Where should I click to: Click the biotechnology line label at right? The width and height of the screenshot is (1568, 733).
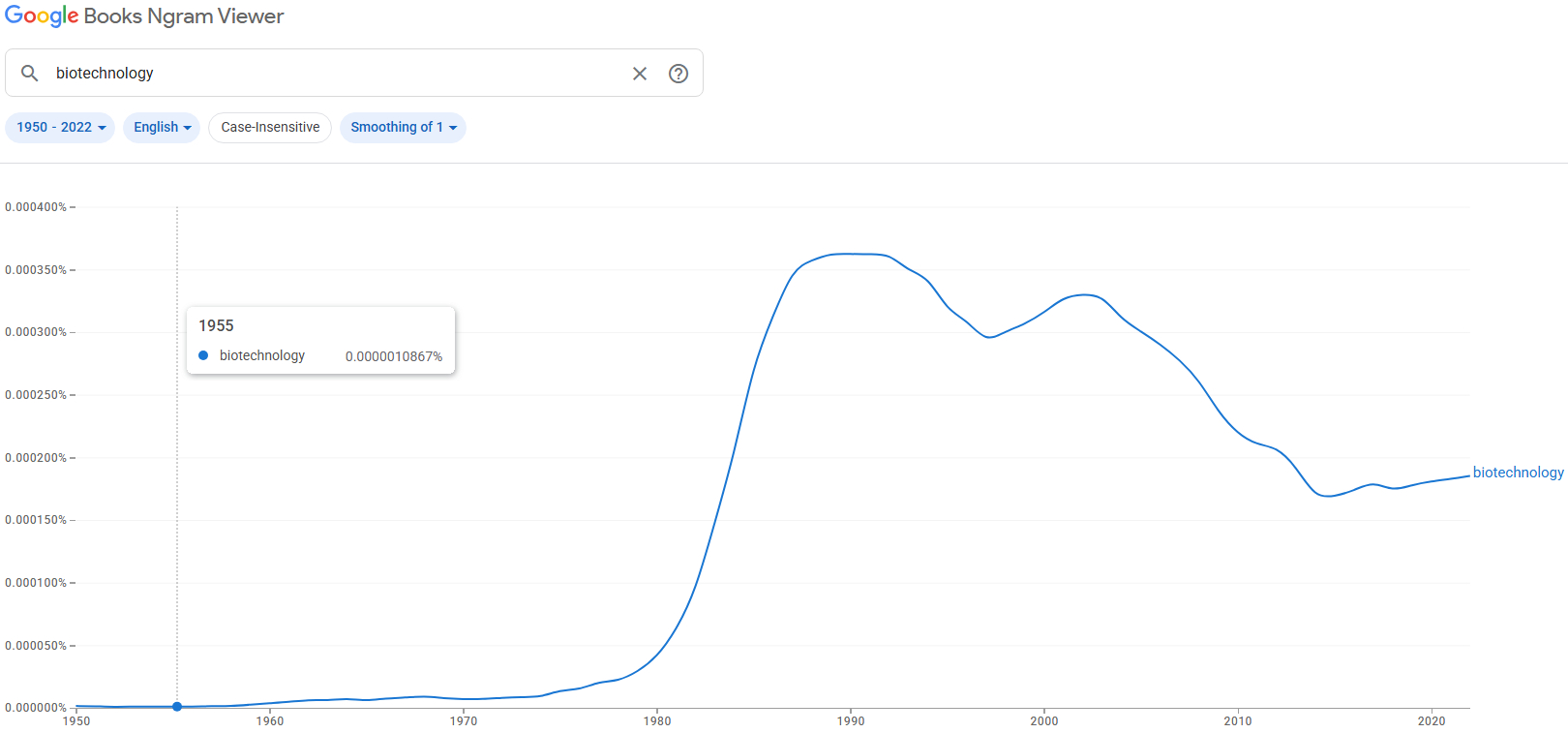click(1518, 473)
